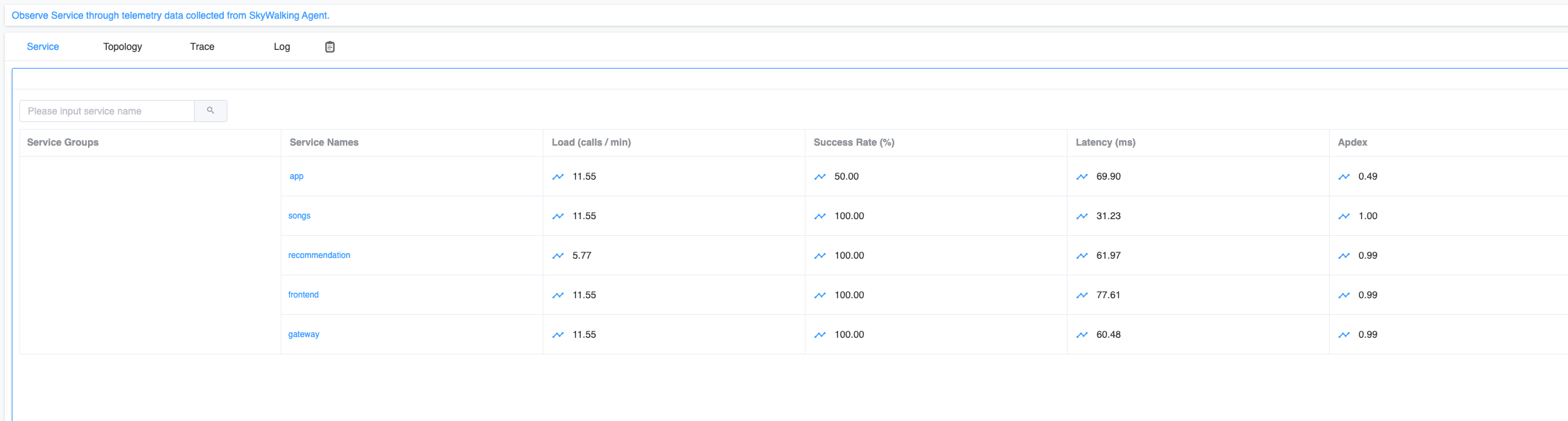Open the songs service link

(x=299, y=216)
